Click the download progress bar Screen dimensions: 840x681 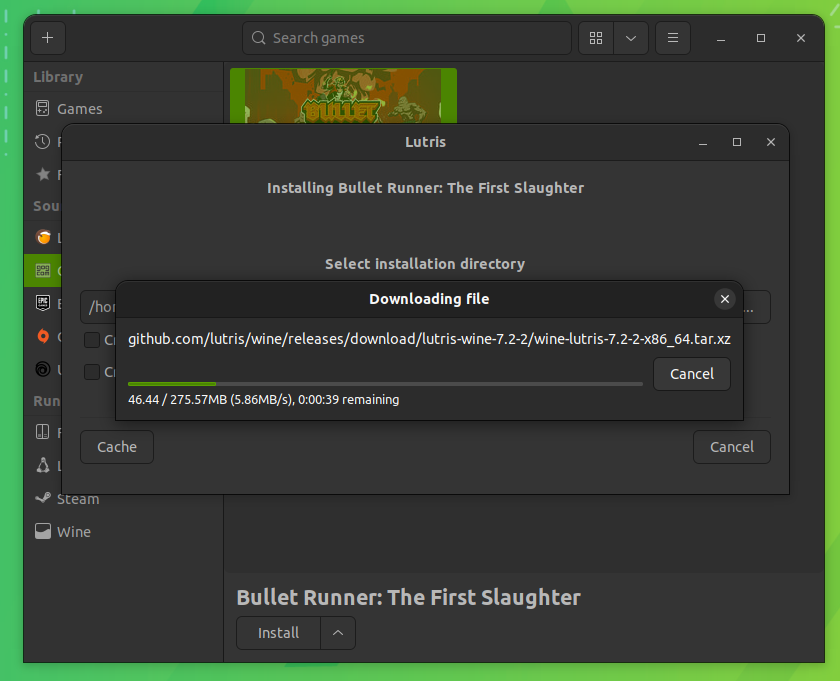[x=385, y=384]
